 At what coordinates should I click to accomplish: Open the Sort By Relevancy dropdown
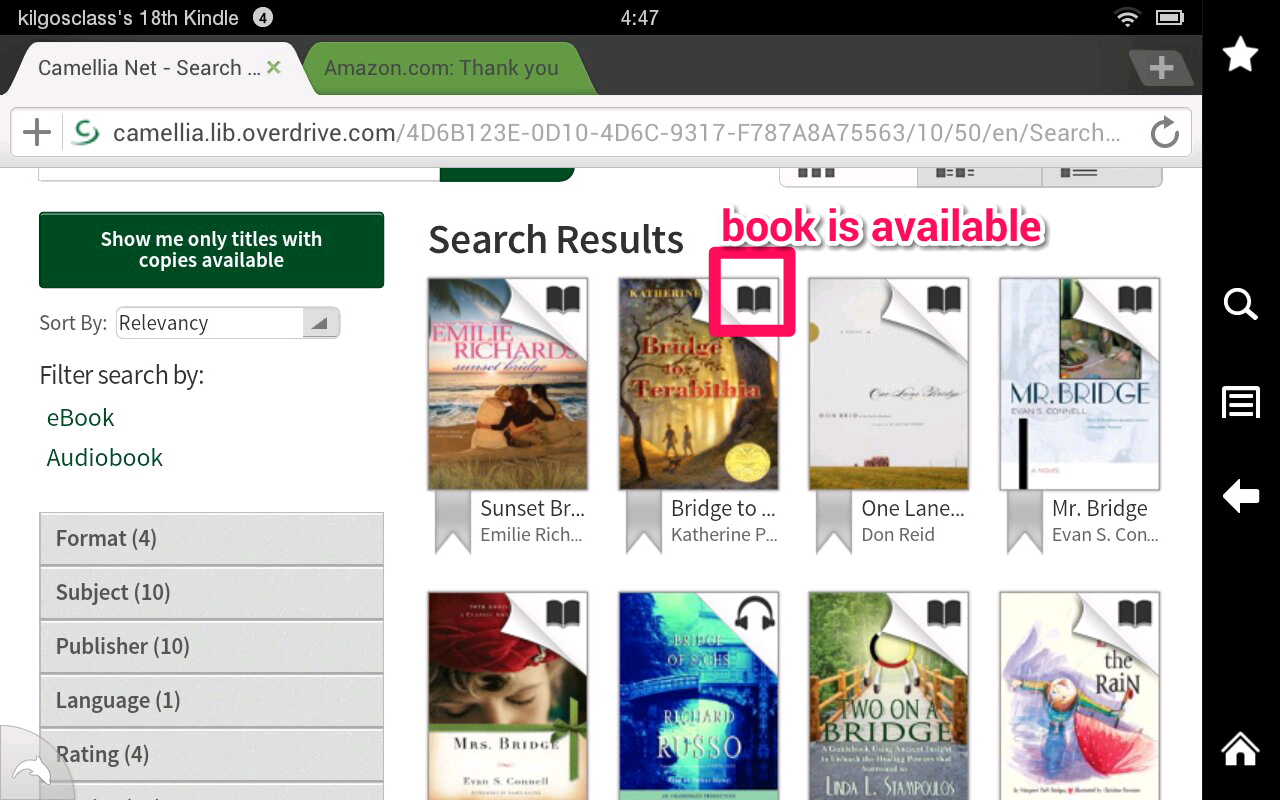(x=227, y=322)
